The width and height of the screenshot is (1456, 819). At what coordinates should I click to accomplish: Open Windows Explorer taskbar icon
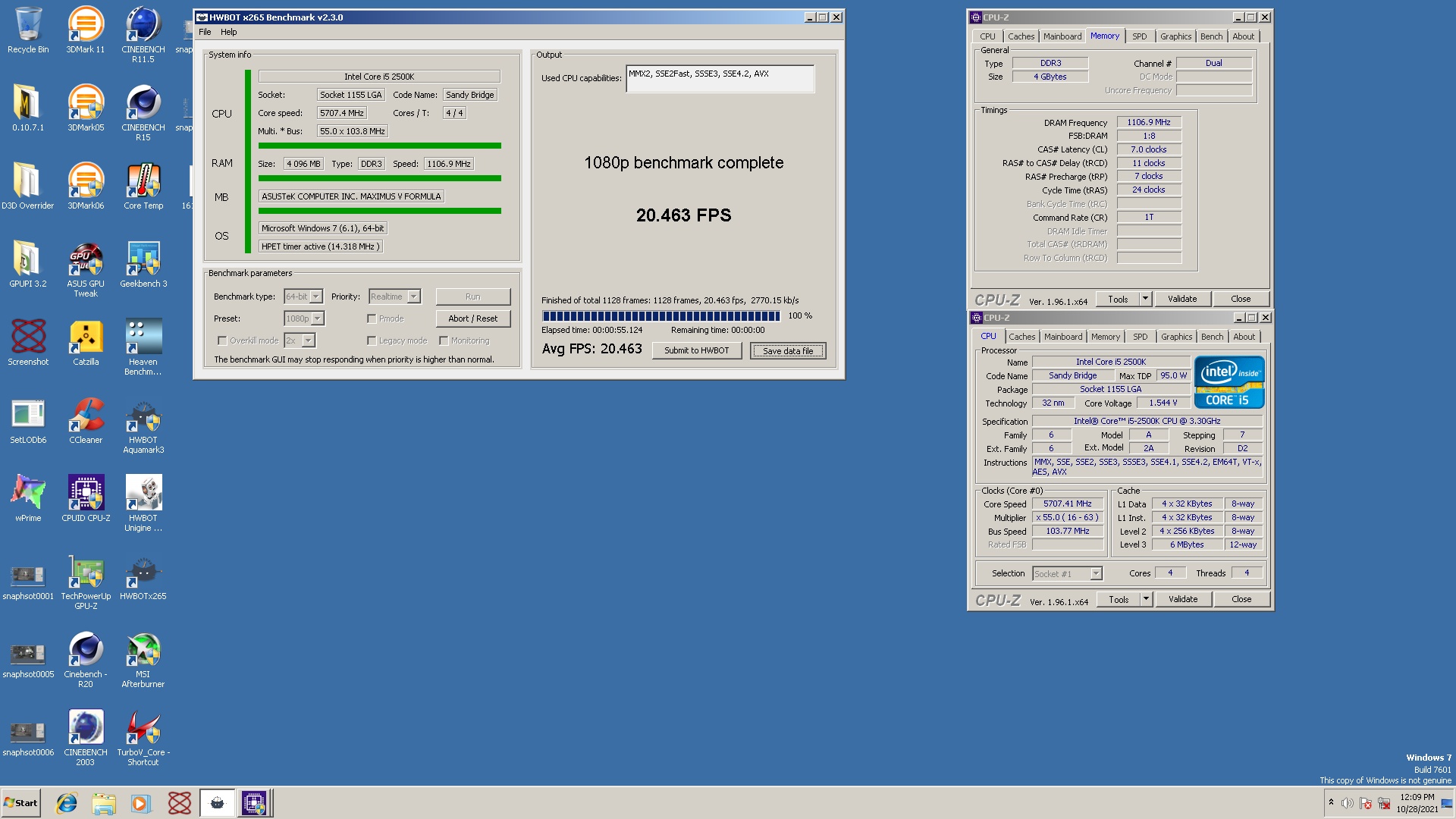pos(104,803)
